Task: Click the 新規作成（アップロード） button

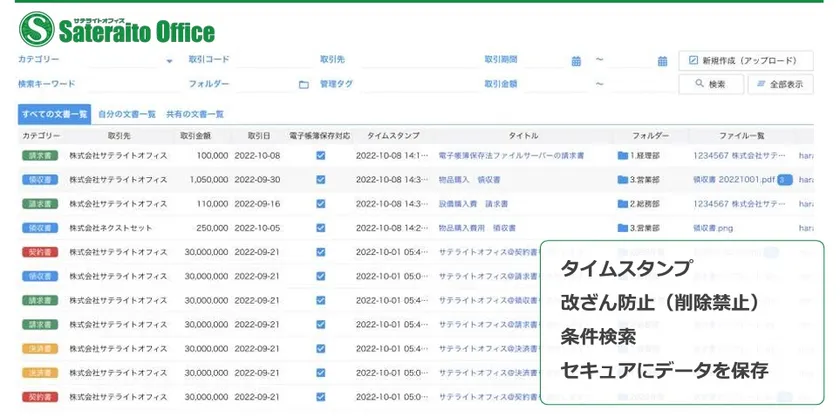Action: pyautogui.click(x=743, y=60)
